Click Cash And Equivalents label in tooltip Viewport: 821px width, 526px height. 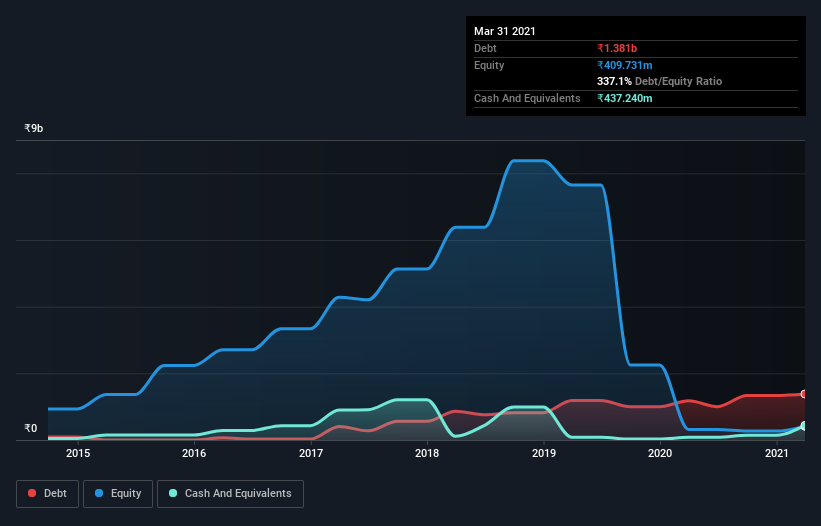tap(527, 98)
